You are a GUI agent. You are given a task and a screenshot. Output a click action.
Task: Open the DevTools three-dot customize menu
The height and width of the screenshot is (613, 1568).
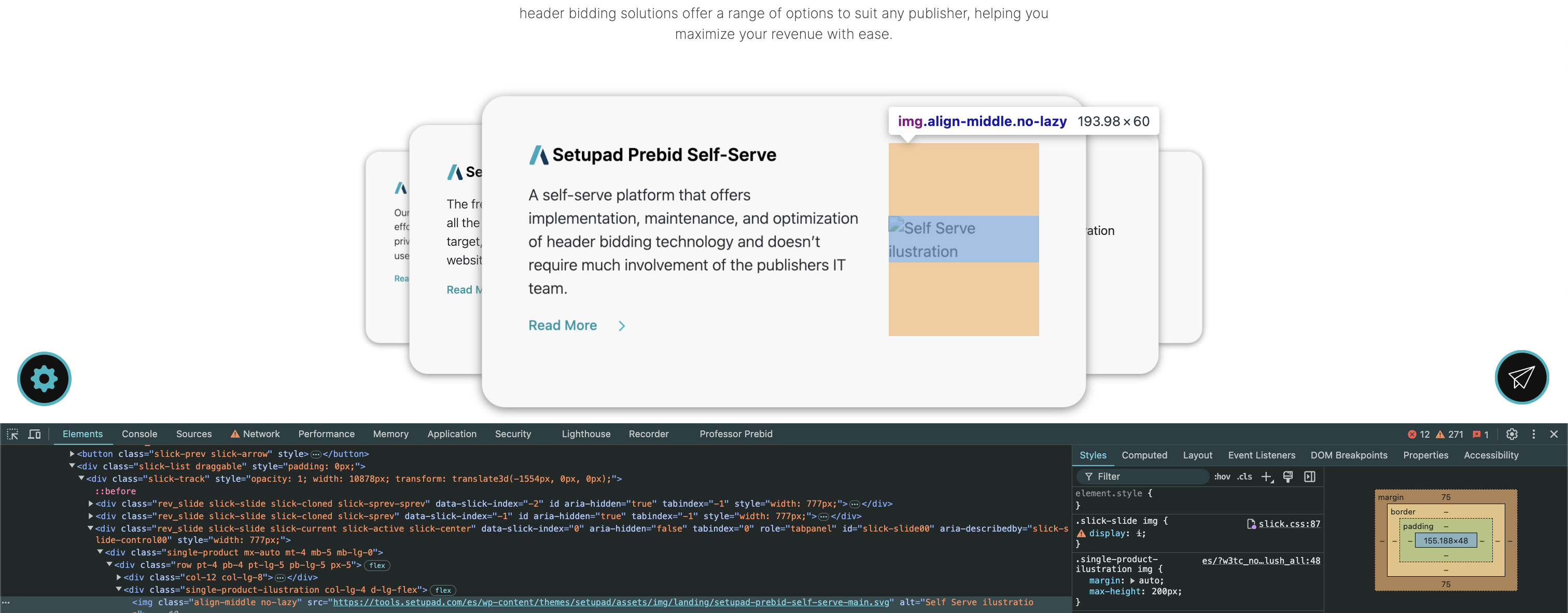click(1533, 434)
